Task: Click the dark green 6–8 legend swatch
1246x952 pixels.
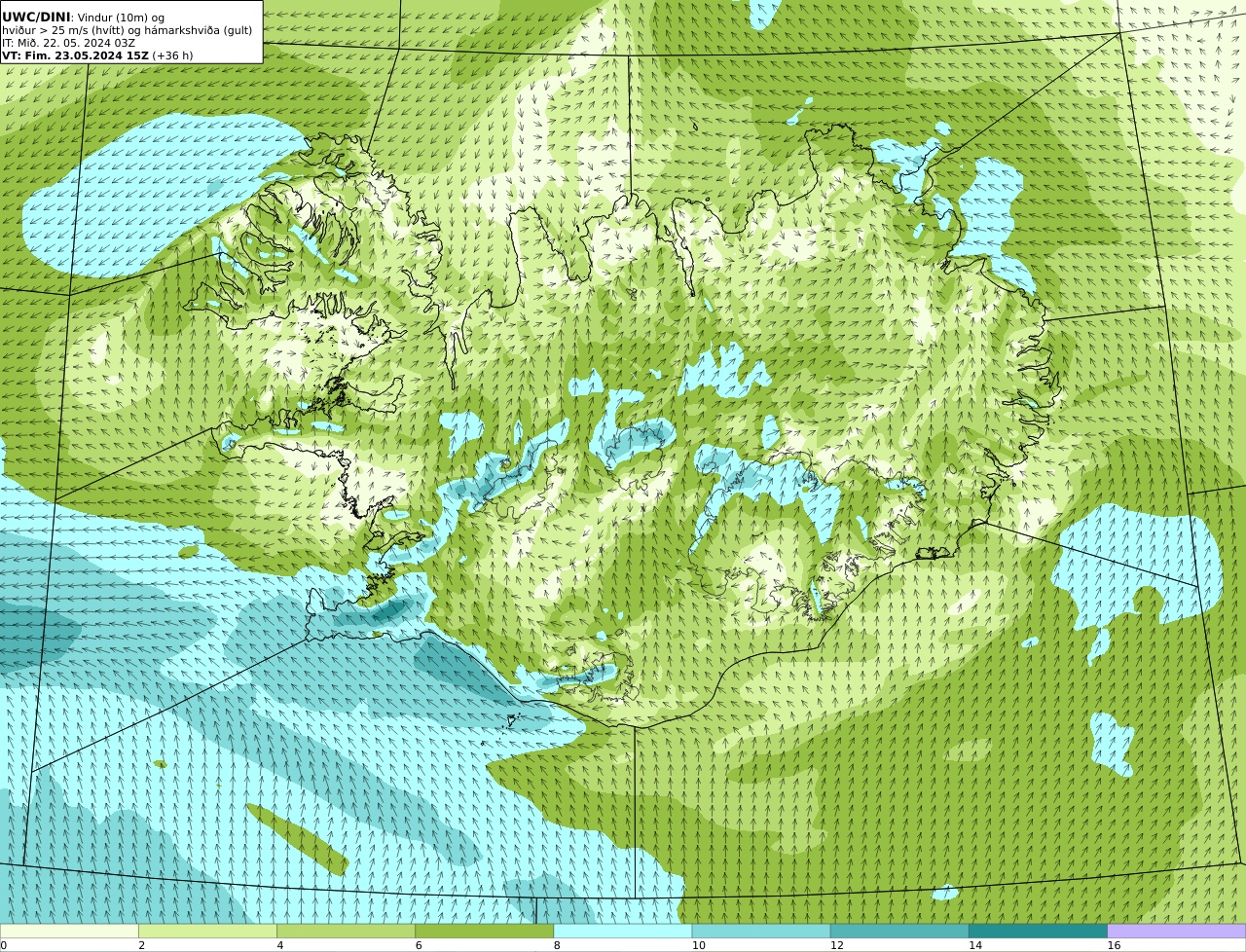Action: [485, 931]
